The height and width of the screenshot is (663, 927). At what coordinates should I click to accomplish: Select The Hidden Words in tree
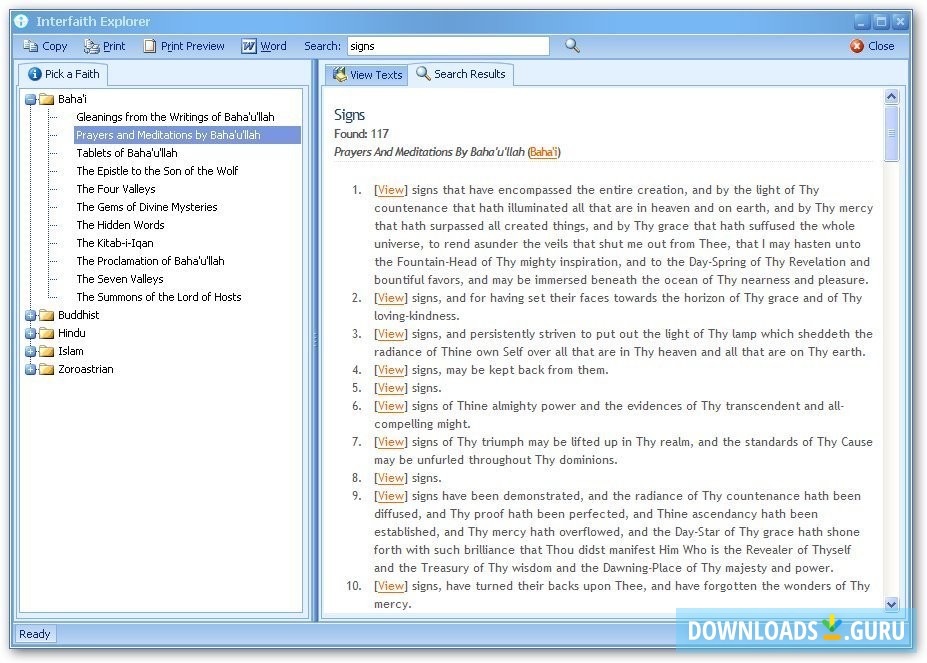point(120,225)
